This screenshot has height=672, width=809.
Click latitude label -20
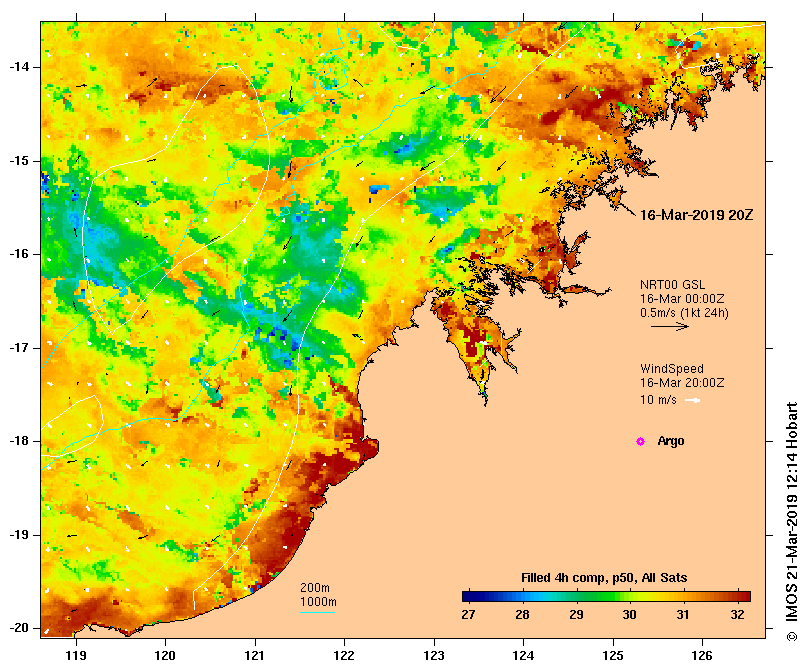[19, 629]
